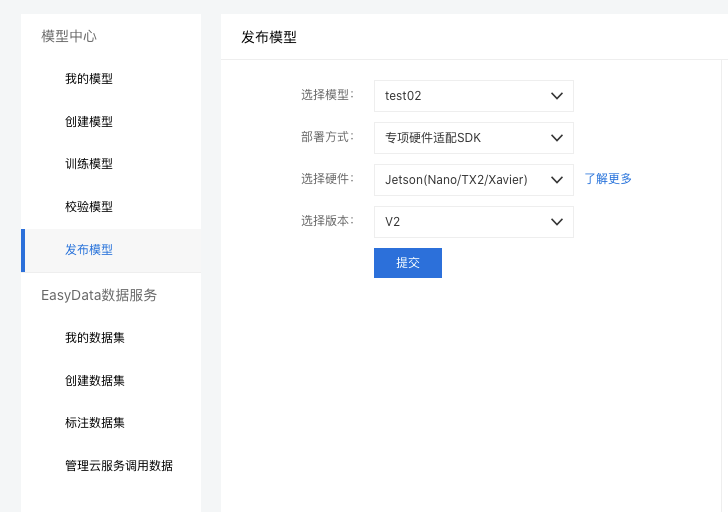Select the active 发布模型 sidebar item
This screenshot has width=728, height=512.
coord(89,250)
